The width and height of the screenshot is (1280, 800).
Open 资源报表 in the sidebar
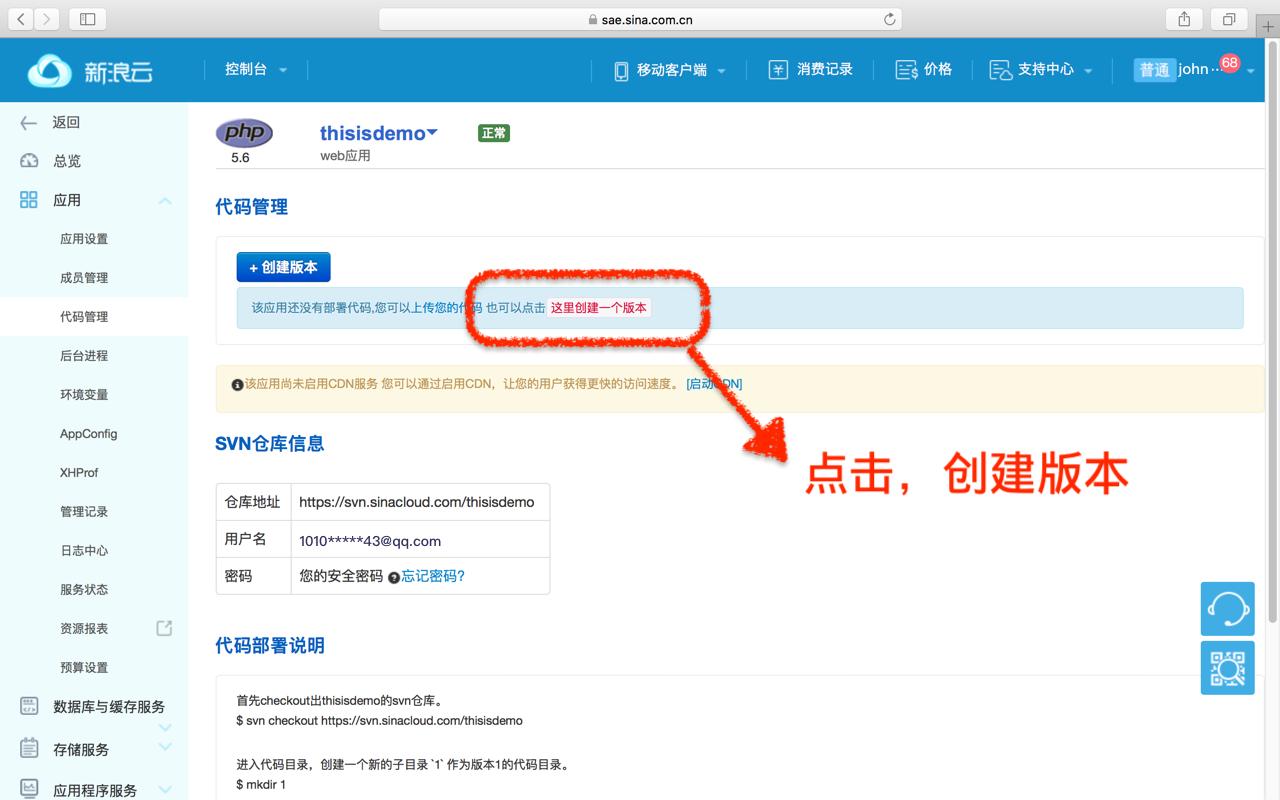[84, 629]
